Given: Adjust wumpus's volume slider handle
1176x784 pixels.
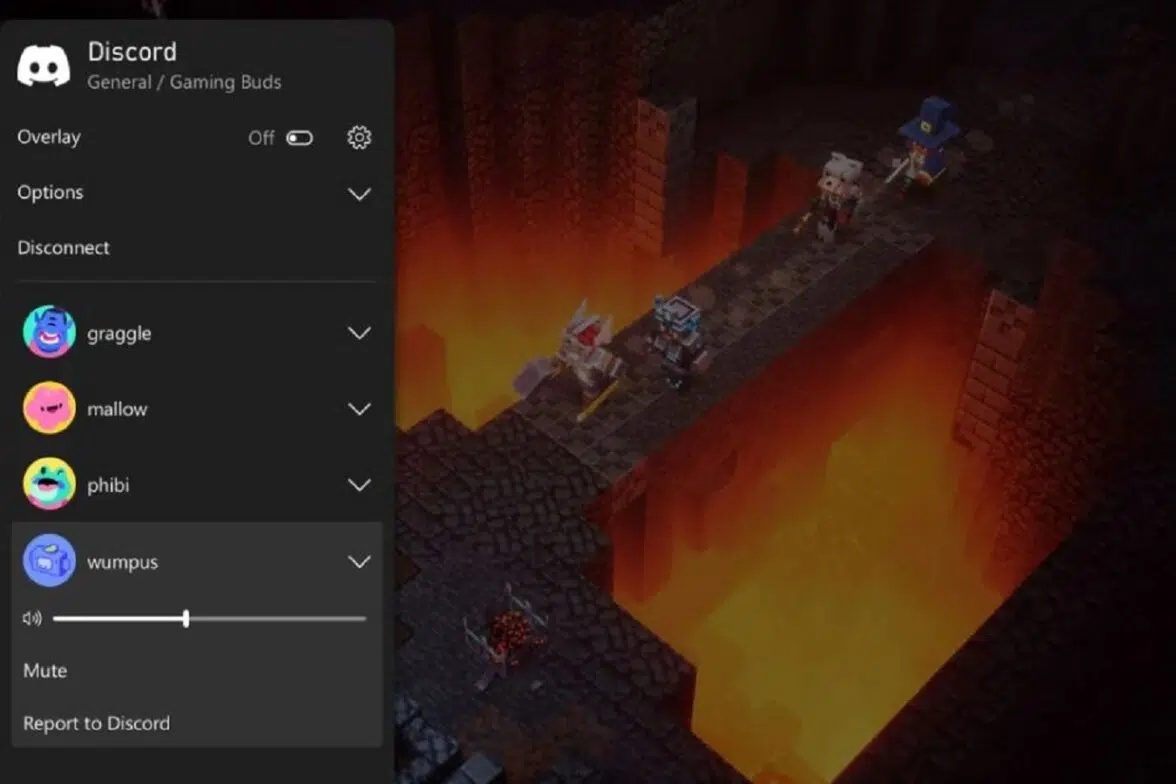Looking at the screenshot, I should click(x=186, y=618).
